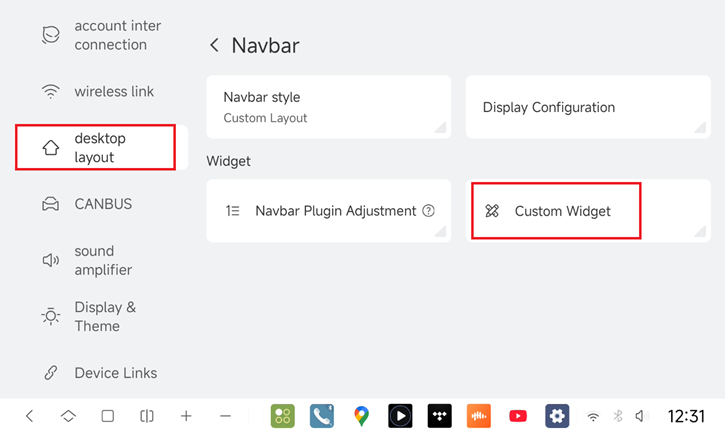Open the Google Maps app icon
This screenshot has height=432, width=725.
(x=361, y=416)
